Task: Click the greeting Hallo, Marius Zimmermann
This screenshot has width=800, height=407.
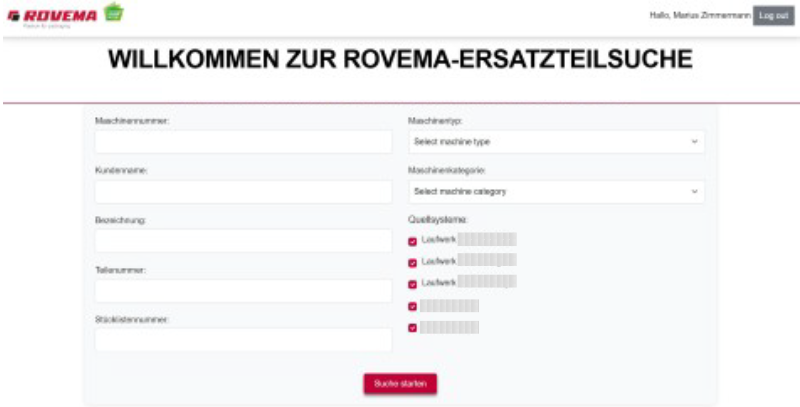Action: (x=699, y=15)
